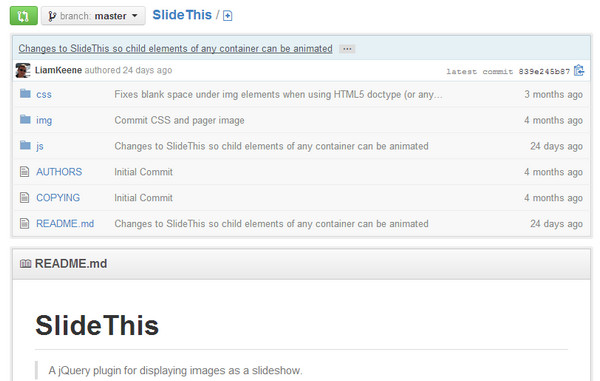Open the css folder
Screen dimensions: 600x381
[44, 94]
